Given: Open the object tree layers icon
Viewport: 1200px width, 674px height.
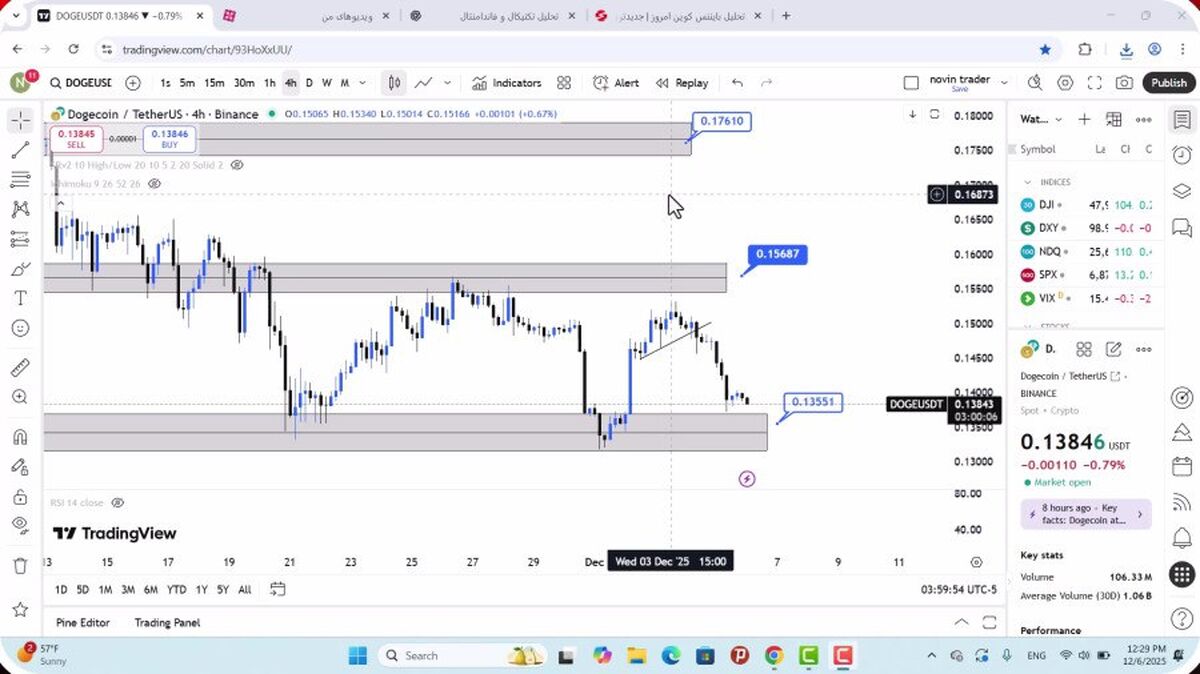Looking at the screenshot, I should tap(1182, 191).
